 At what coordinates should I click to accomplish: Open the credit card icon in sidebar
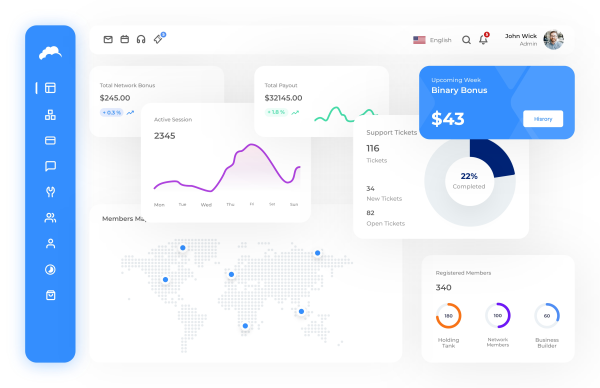point(51,140)
